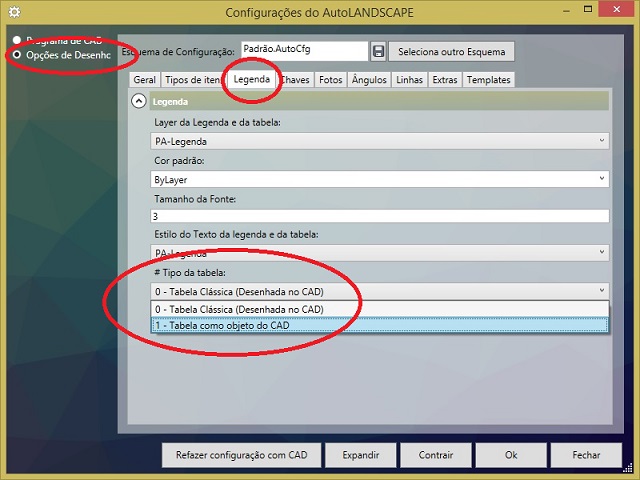Select the Opções de Desenho radio button
The height and width of the screenshot is (480, 640).
tap(15, 54)
